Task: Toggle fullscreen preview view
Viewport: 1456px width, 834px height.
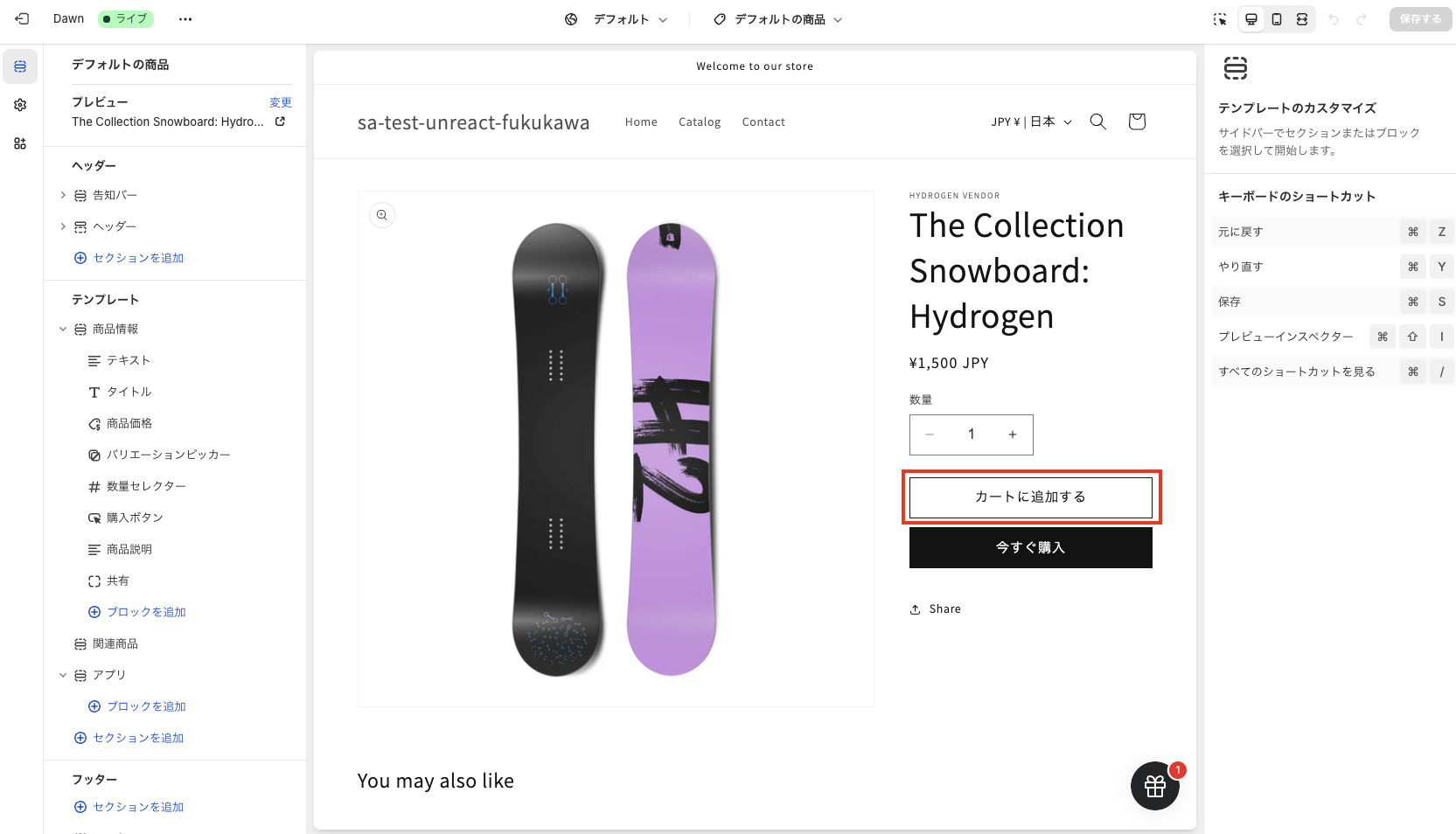Action: click(1302, 19)
